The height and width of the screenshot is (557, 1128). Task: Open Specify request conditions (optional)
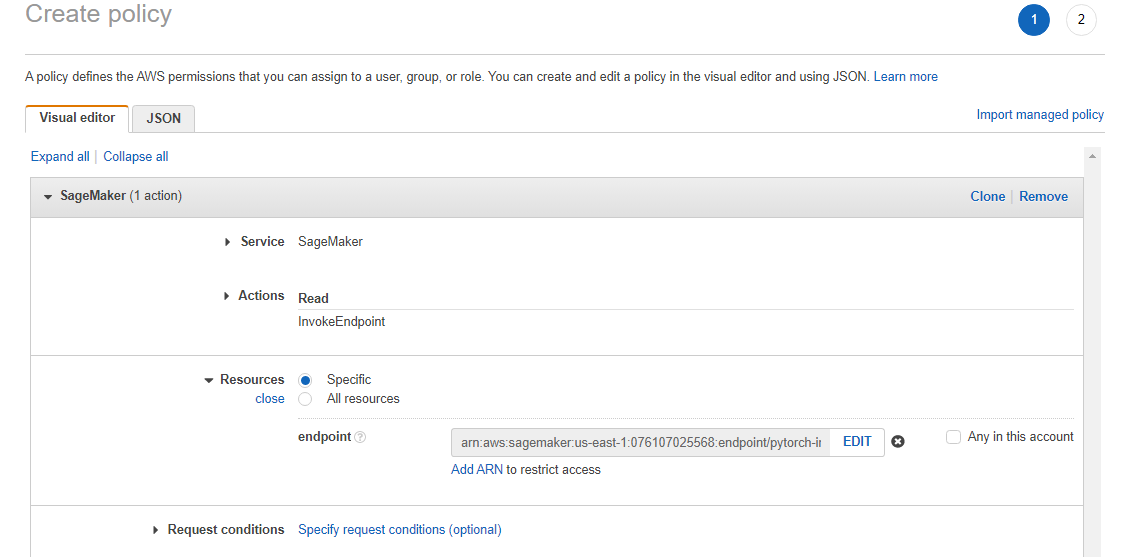[x=400, y=530]
